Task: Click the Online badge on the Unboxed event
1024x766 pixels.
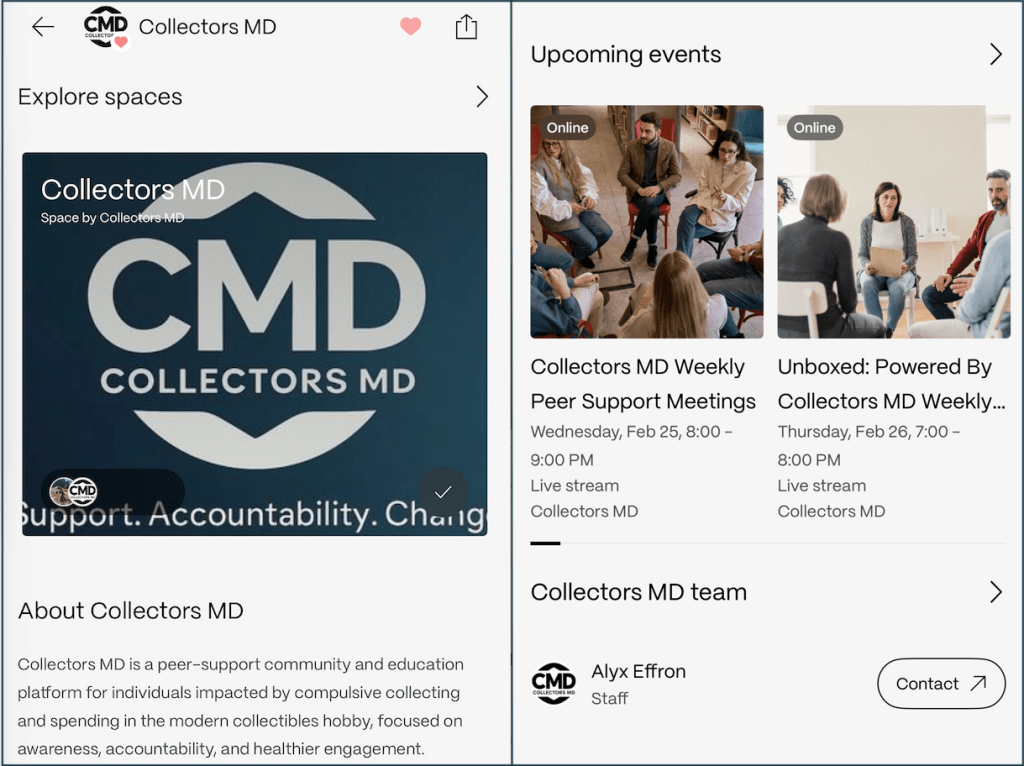Action: pyautogui.click(x=814, y=127)
